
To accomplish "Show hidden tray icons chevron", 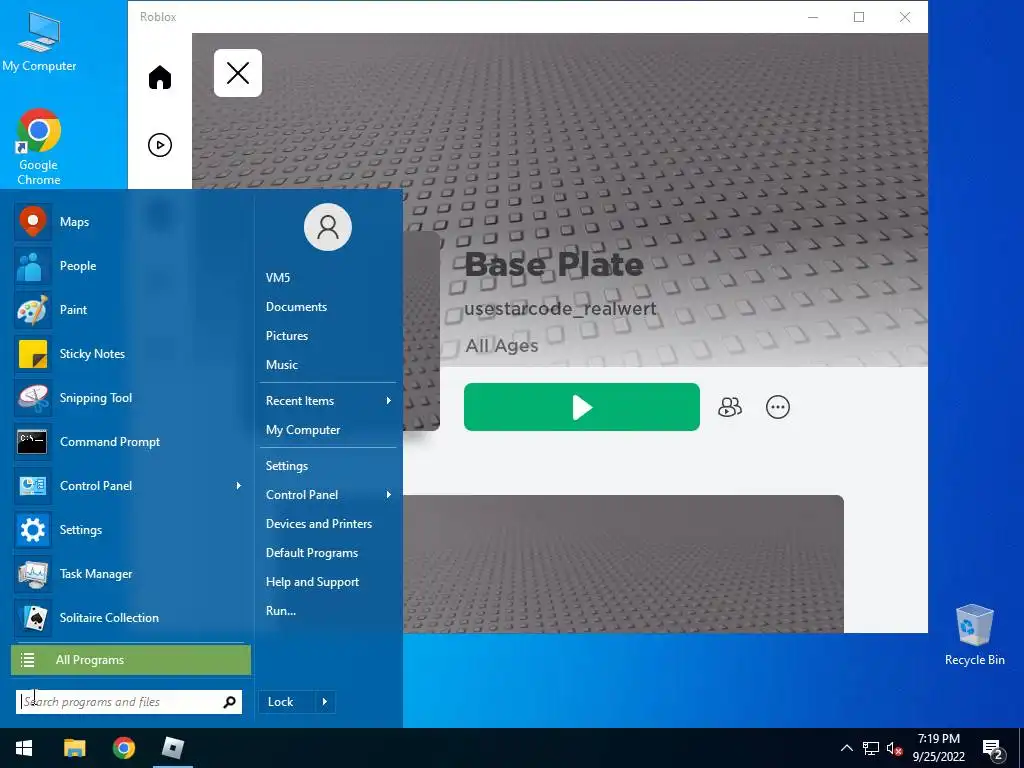I will click(846, 748).
